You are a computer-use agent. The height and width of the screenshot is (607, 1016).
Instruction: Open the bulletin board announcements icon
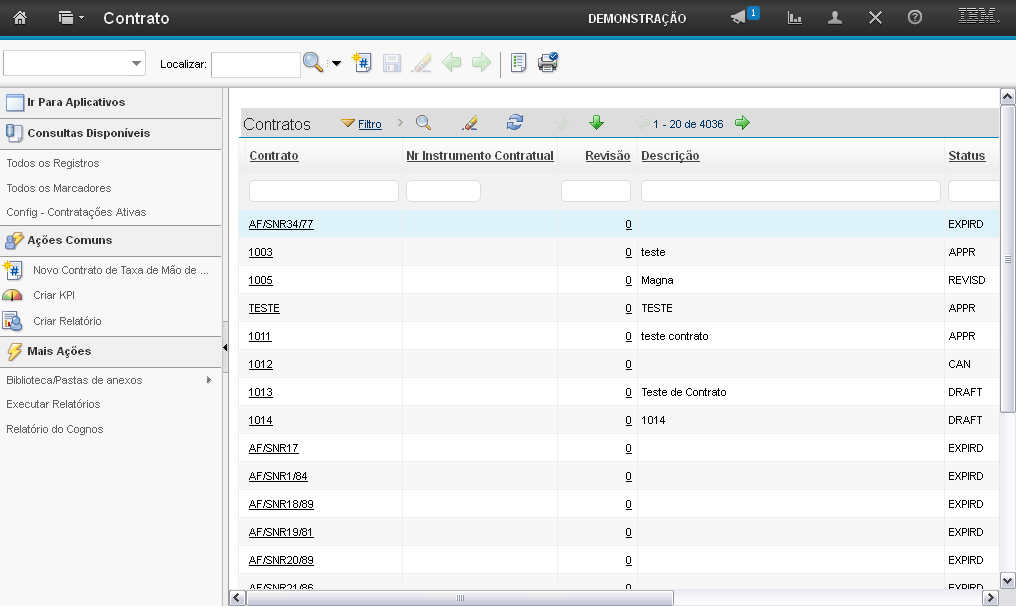pyautogui.click(x=739, y=18)
